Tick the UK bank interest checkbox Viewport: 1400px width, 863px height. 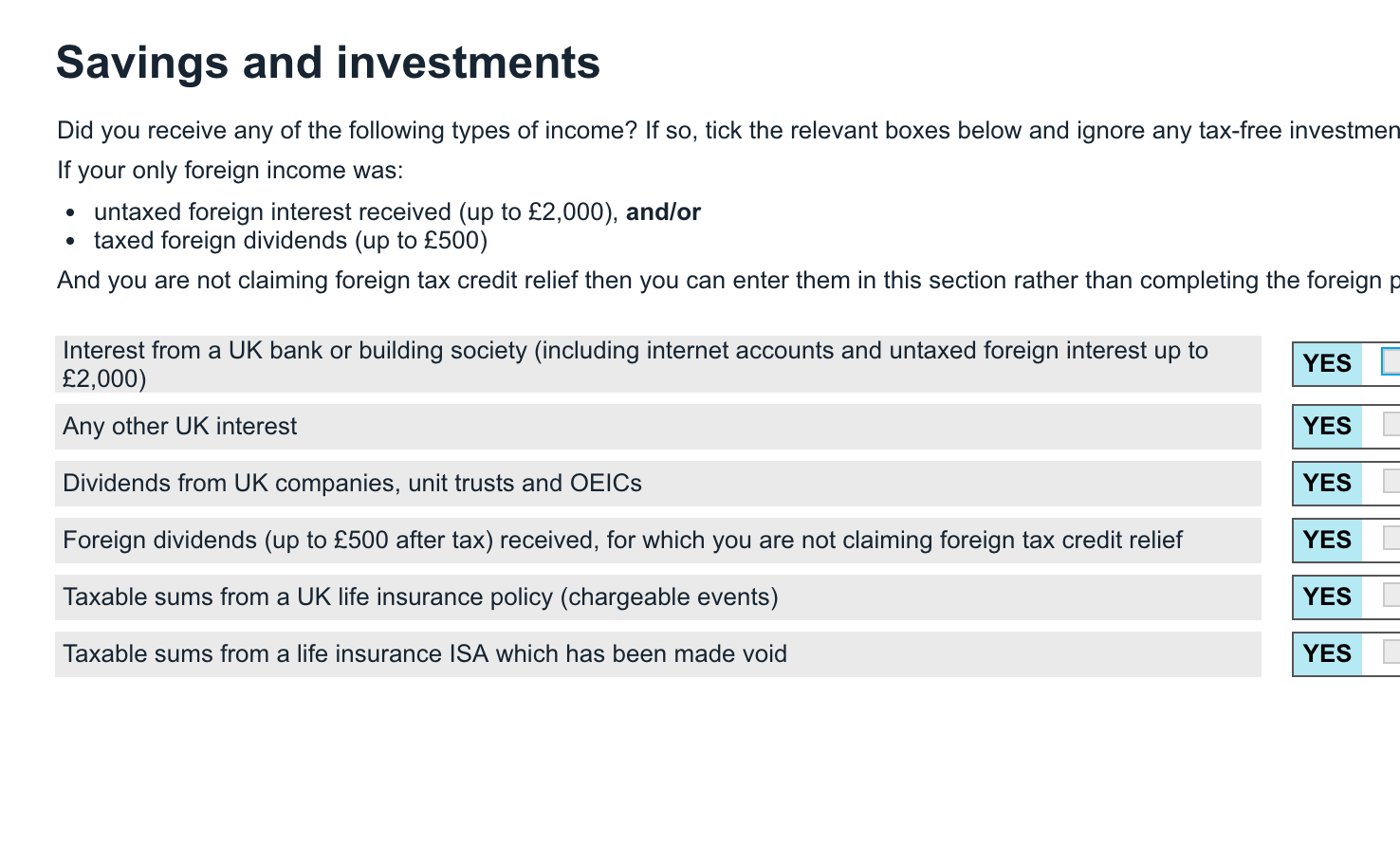(1391, 363)
